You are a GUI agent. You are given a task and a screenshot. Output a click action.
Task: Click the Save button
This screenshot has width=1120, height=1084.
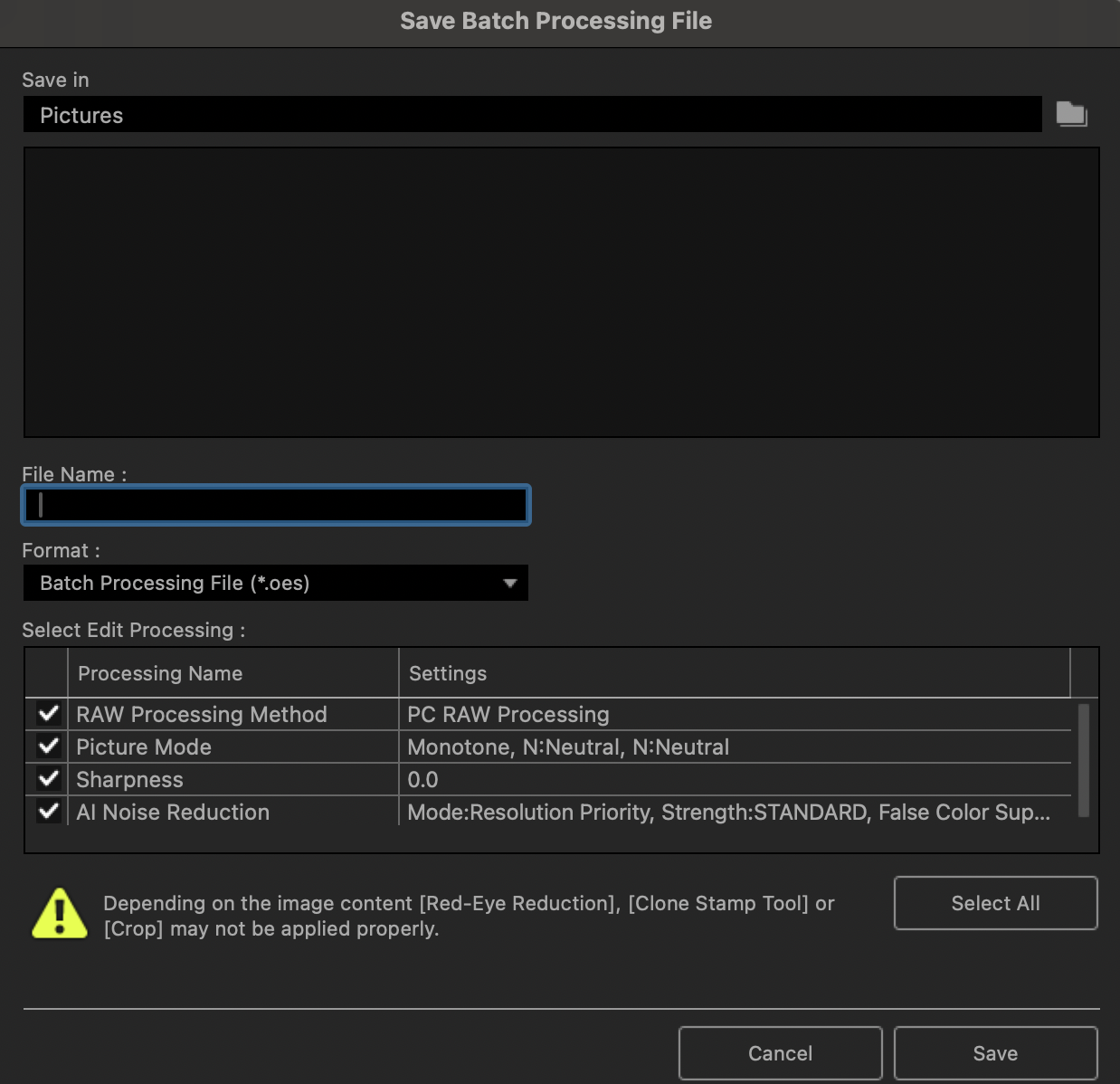pos(995,1053)
